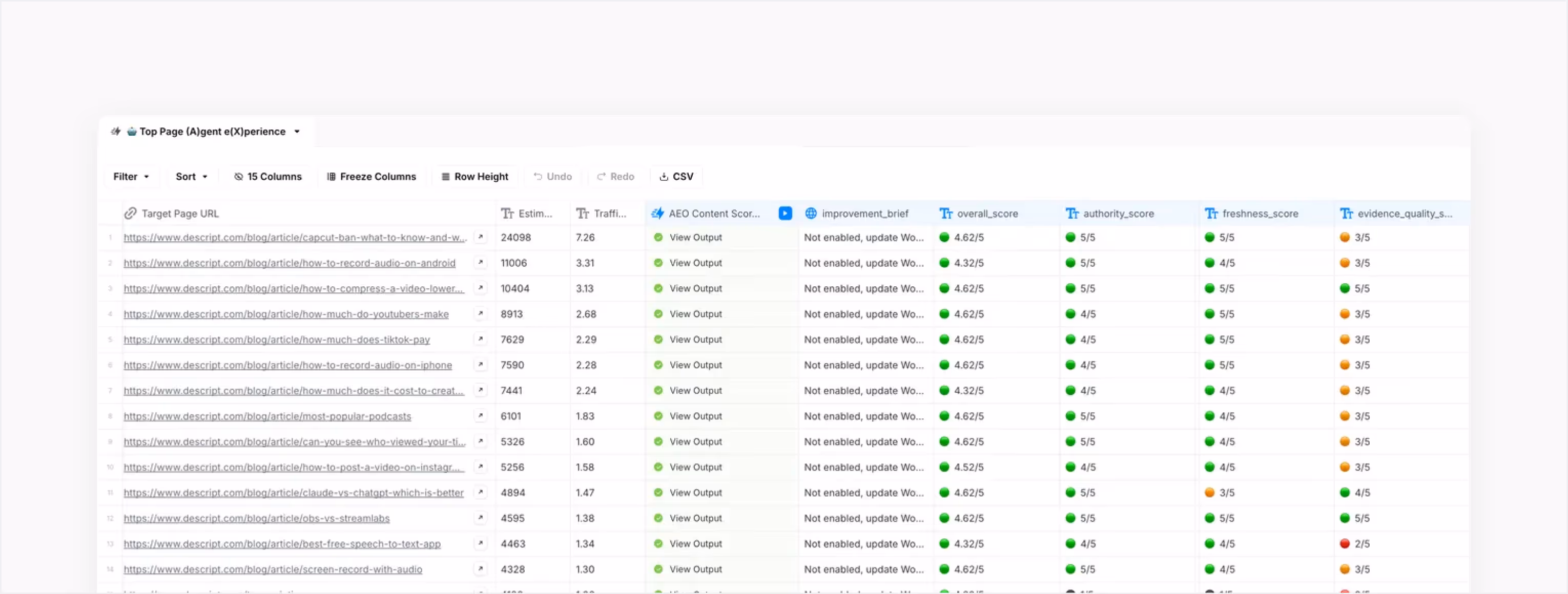Open Row Height options
This screenshot has height=594, width=1568.
(474, 176)
